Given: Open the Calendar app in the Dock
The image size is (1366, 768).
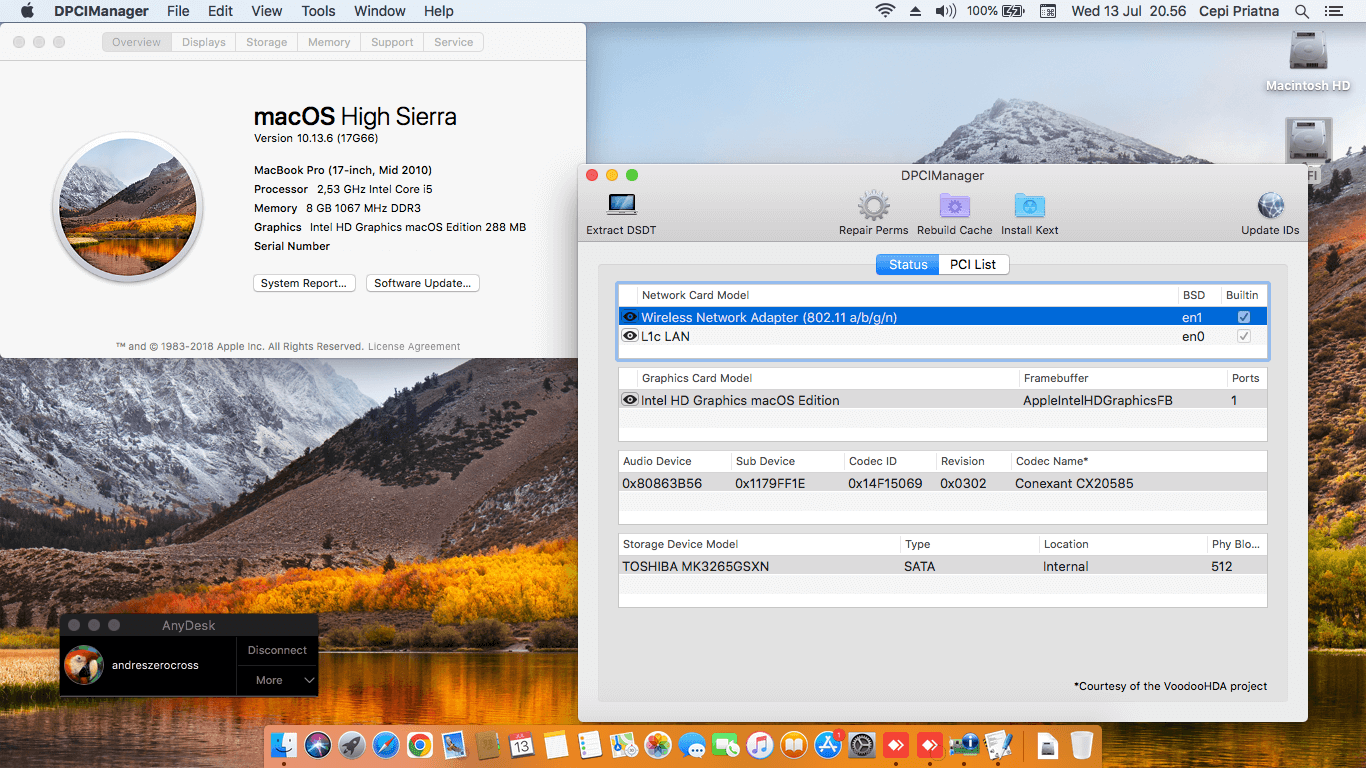Looking at the screenshot, I should point(521,745).
